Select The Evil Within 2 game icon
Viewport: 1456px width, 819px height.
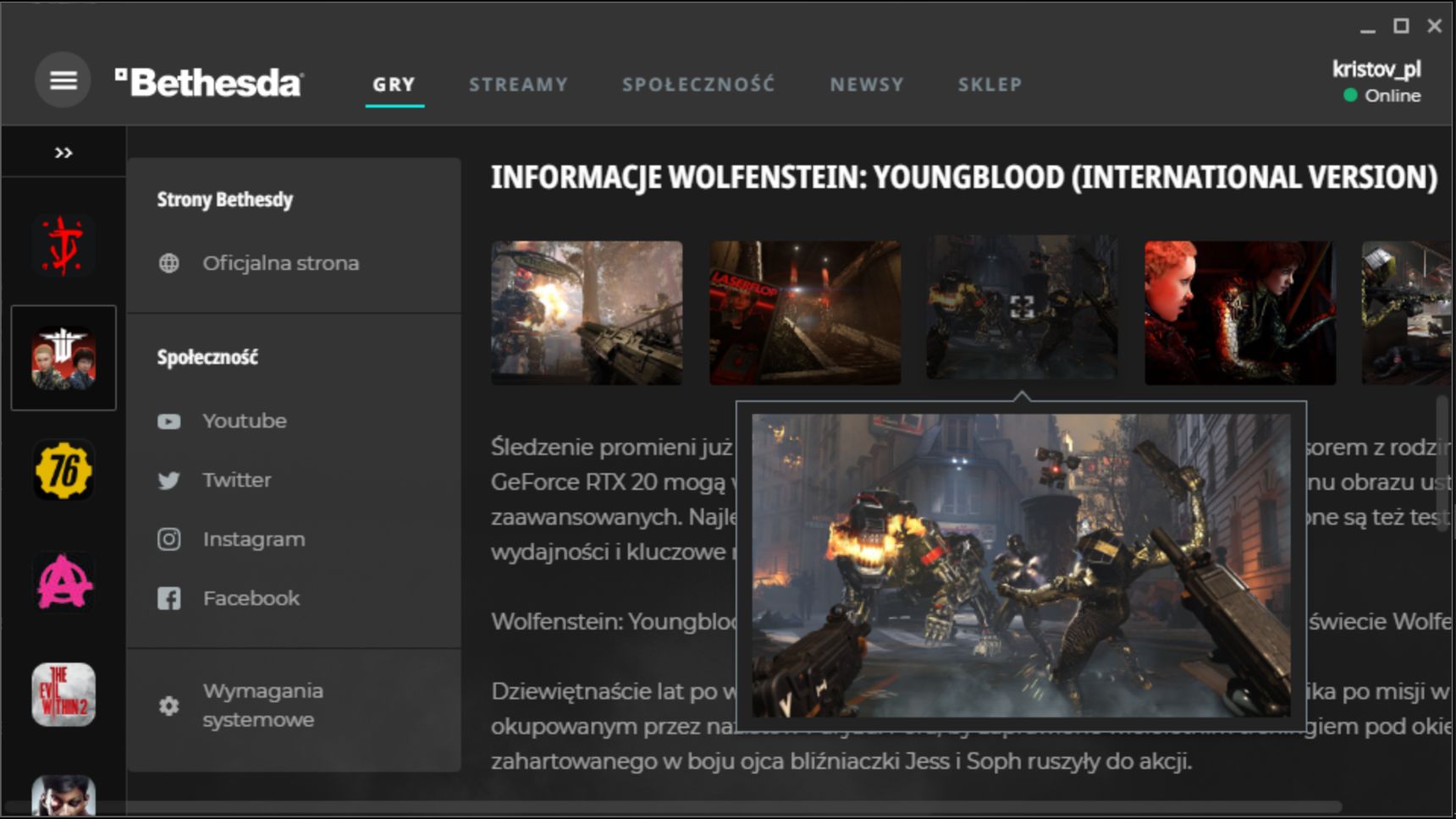63,695
